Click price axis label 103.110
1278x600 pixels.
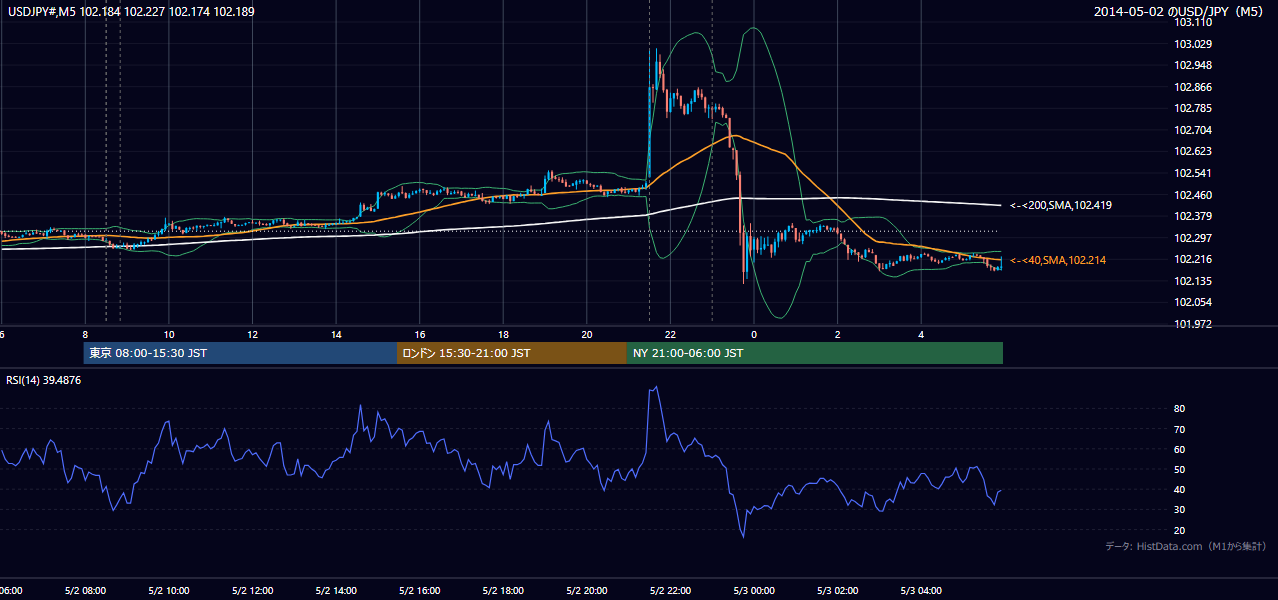[x=1192, y=23]
